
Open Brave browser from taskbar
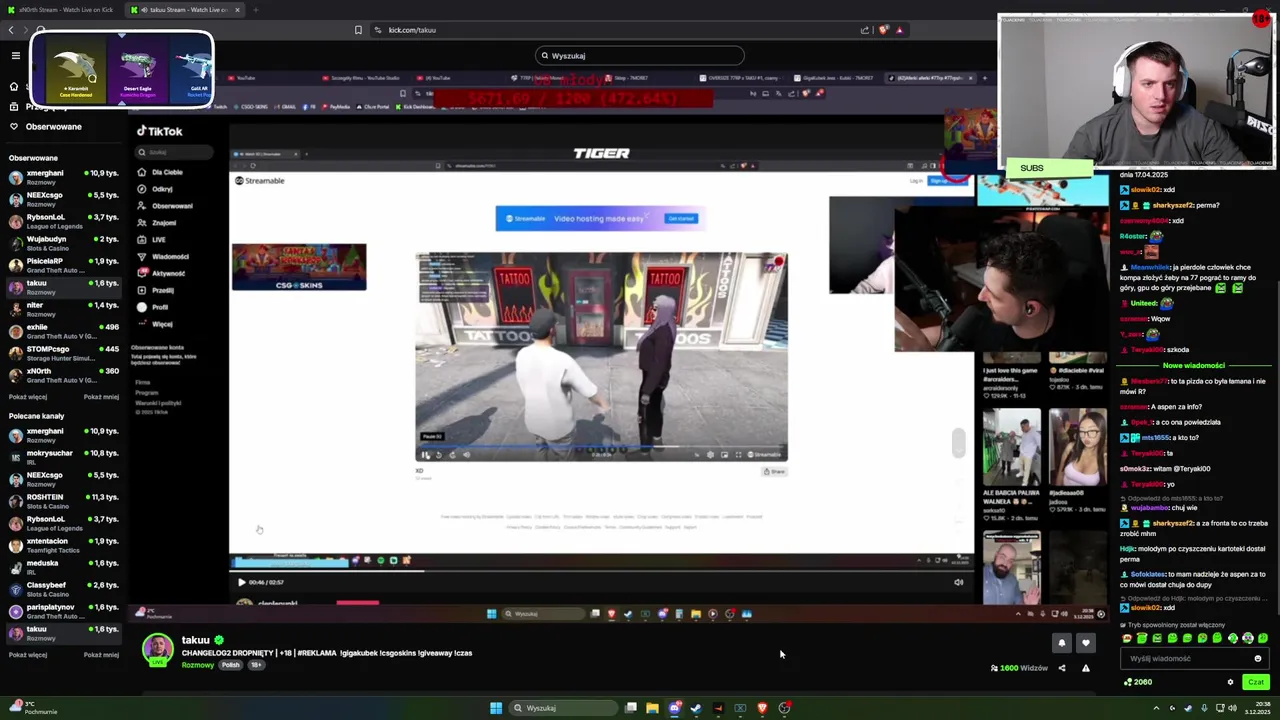click(762, 708)
